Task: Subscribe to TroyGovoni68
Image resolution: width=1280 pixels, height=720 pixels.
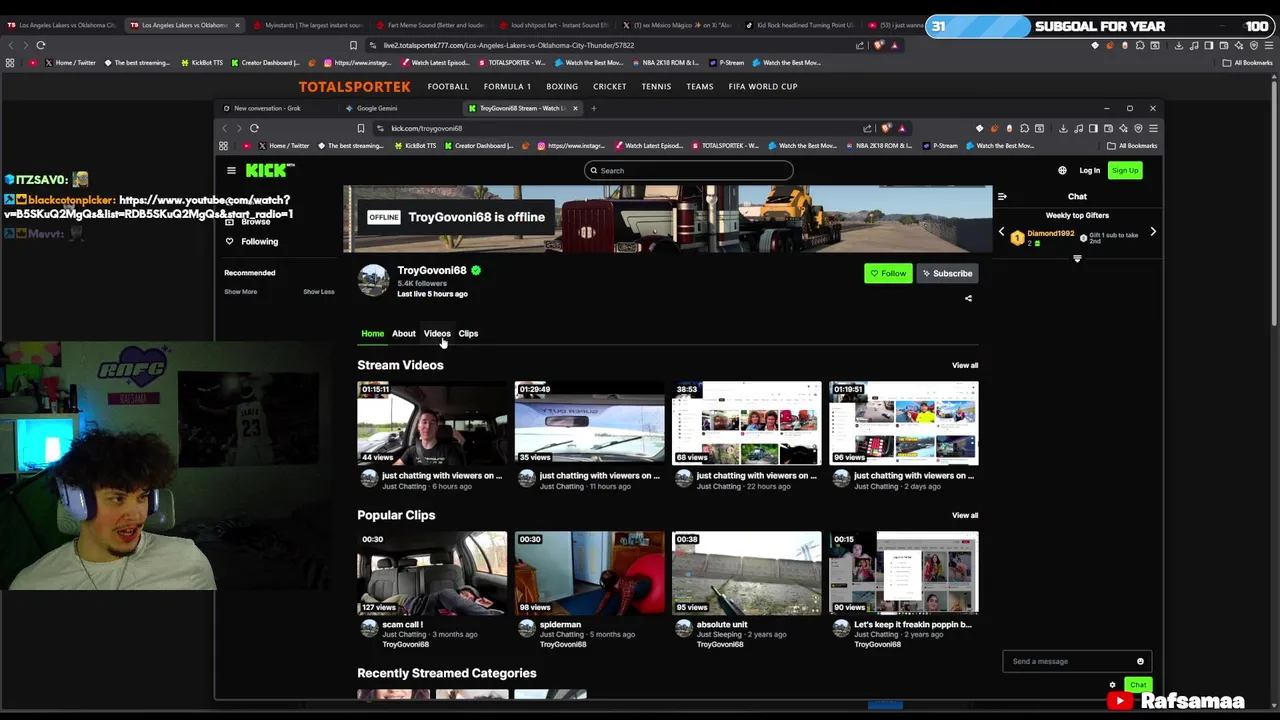Action: [946, 273]
